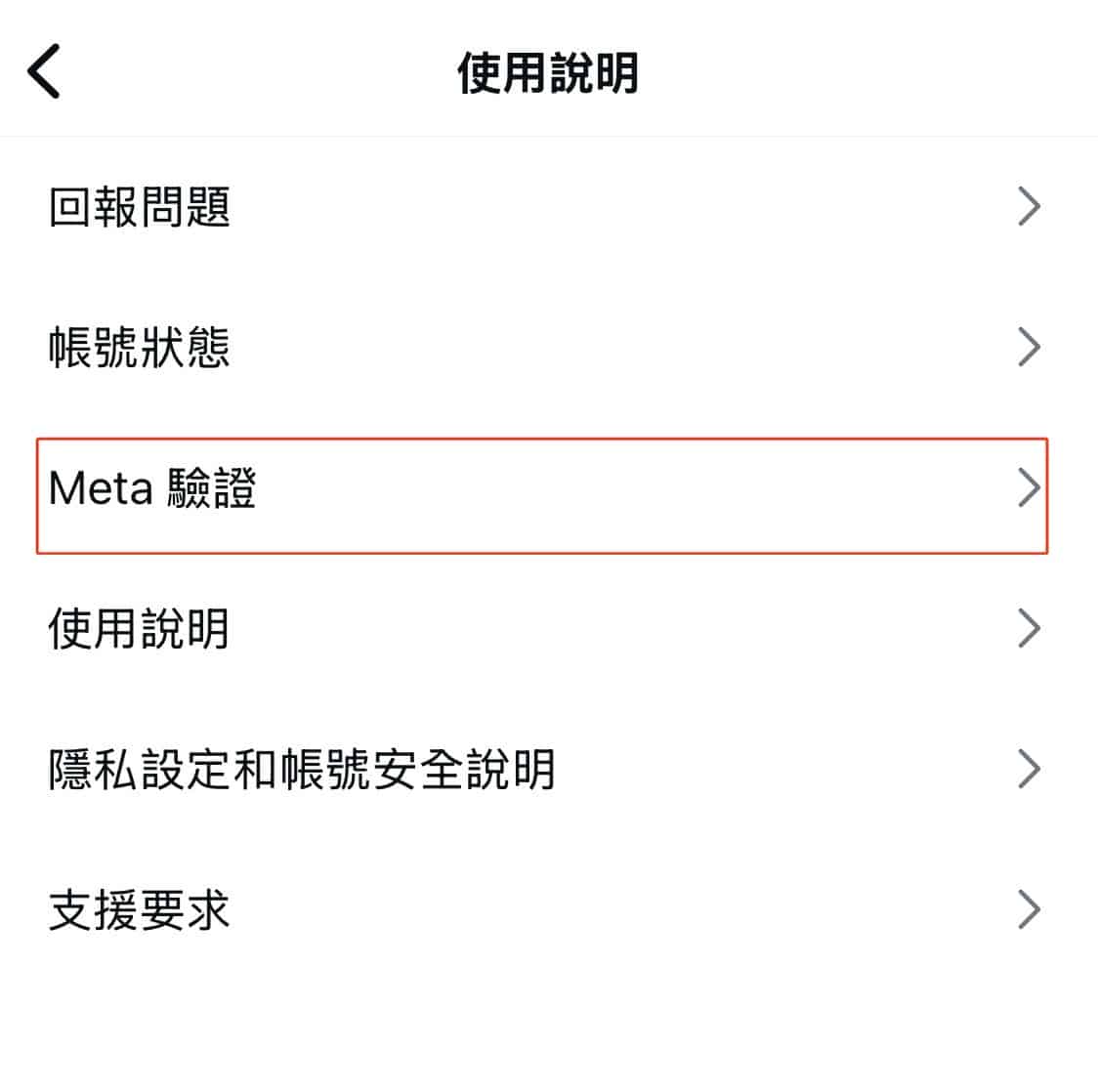The height and width of the screenshot is (1092, 1098).
Task: Tap the 隱私設定和帳號安全說明 text label
Action: coord(302,769)
